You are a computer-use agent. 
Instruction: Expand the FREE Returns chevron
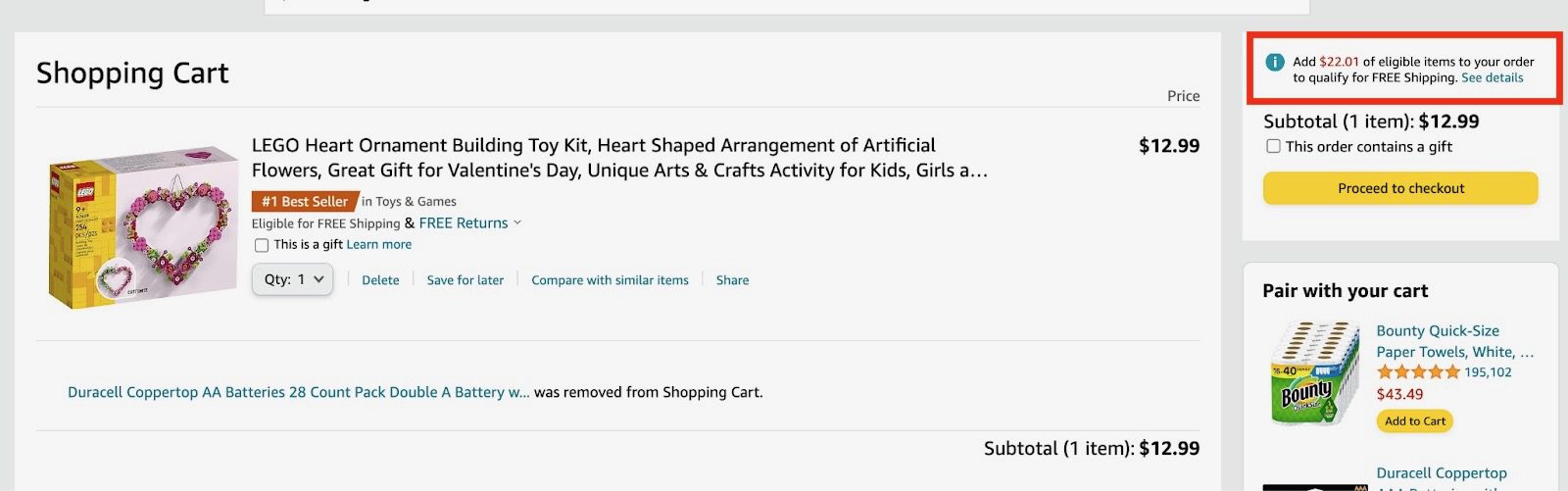517,222
